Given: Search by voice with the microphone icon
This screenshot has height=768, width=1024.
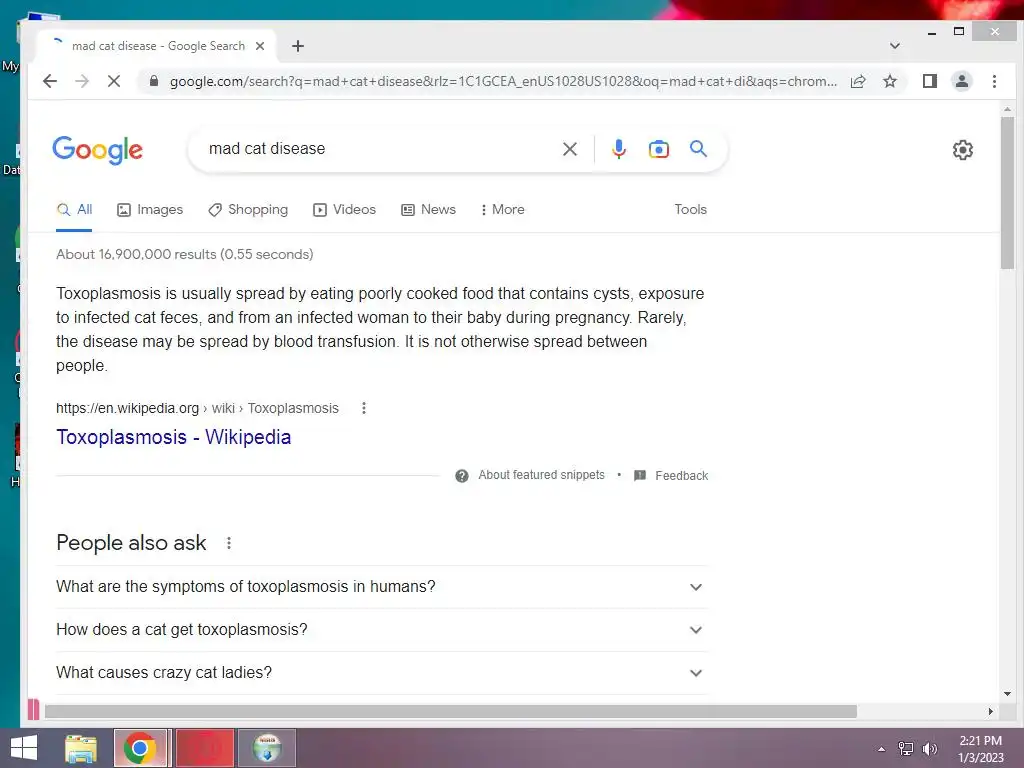Looking at the screenshot, I should [x=618, y=149].
